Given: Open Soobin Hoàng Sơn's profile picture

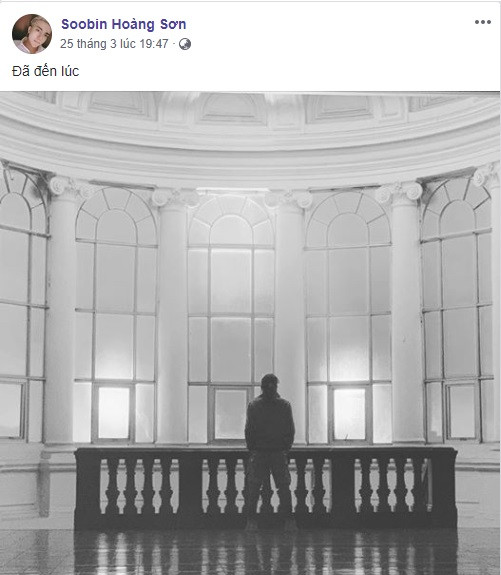Looking at the screenshot, I should 32,34.
